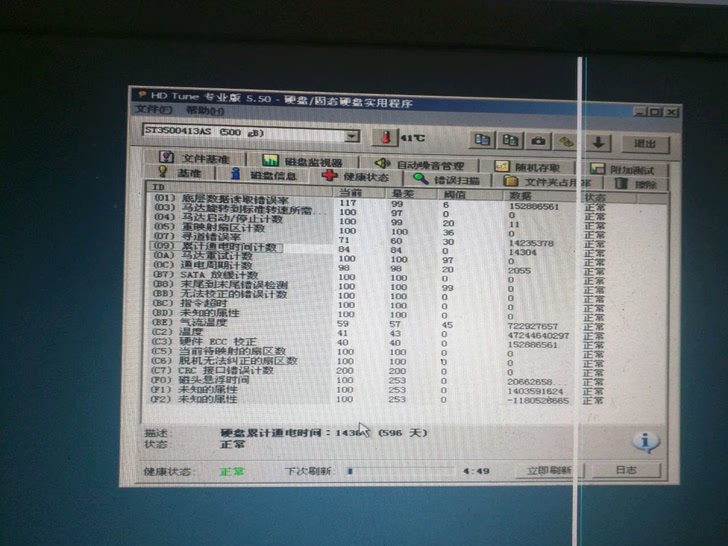Click the 状态 column header

tap(609, 198)
